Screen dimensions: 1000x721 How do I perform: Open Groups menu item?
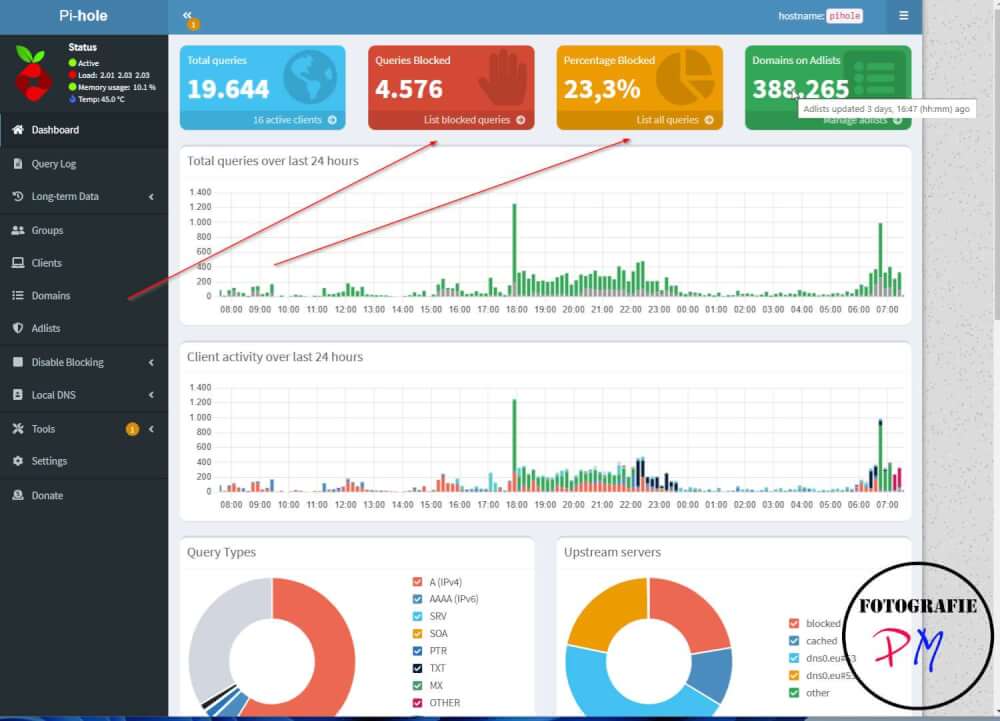pyautogui.click(x=84, y=230)
